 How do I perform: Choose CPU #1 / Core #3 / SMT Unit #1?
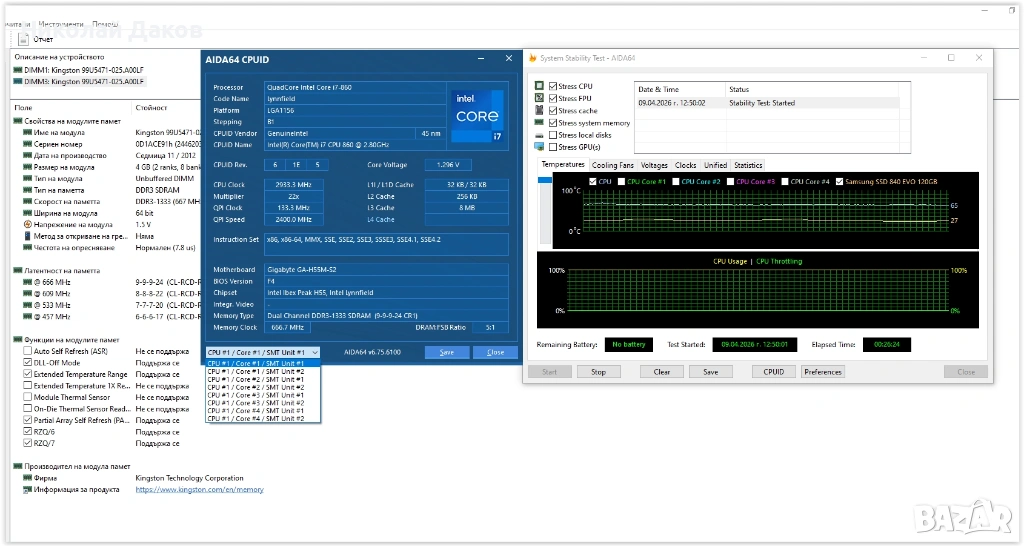coord(255,394)
